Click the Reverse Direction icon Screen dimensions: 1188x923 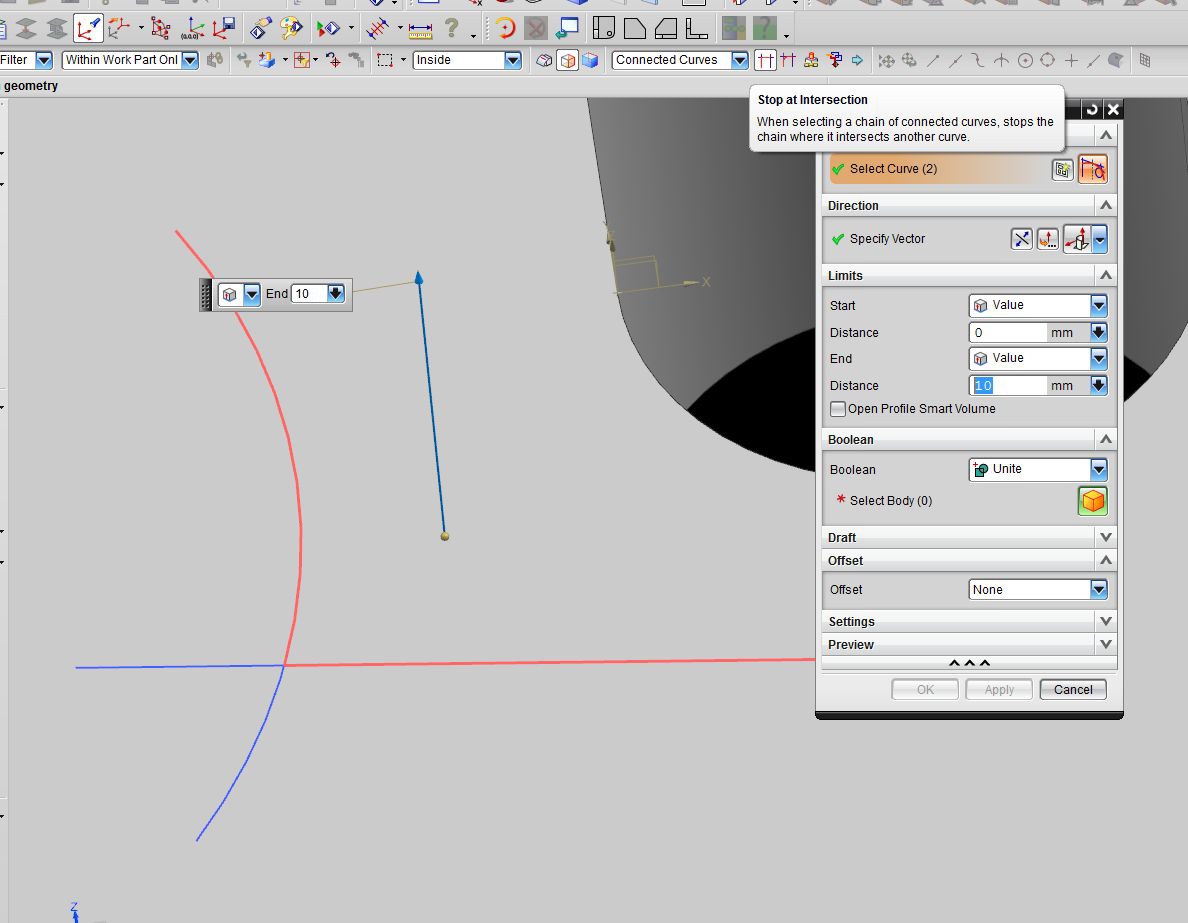click(x=1021, y=239)
